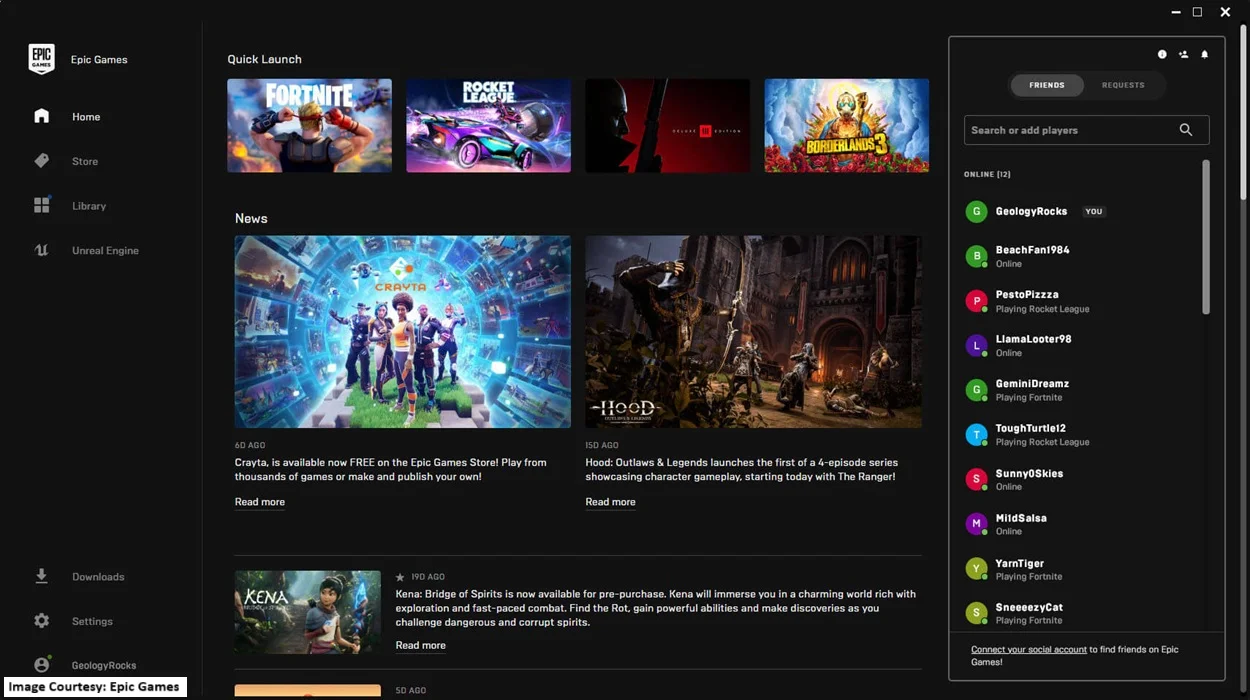Click the Connect your social account link
Image resolution: width=1250 pixels, height=700 pixels.
[x=1028, y=648]
